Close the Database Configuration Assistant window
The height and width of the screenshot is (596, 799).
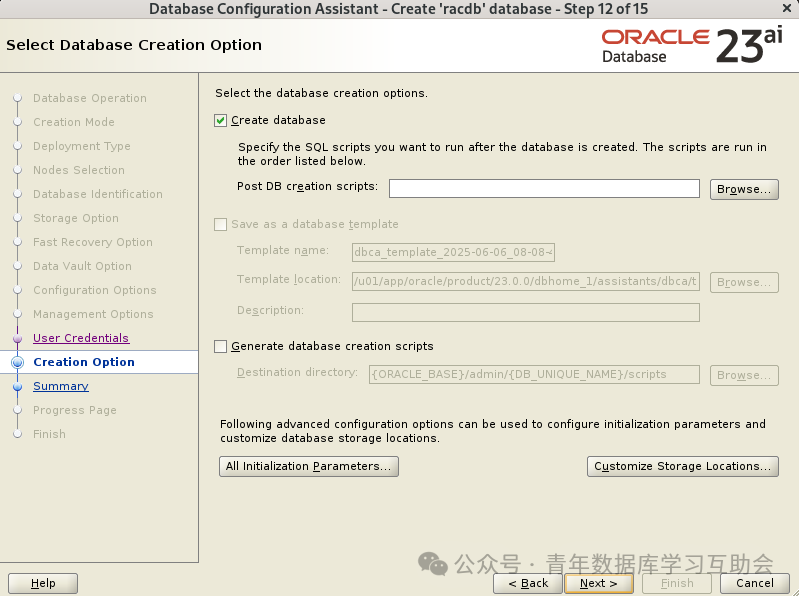787,9
